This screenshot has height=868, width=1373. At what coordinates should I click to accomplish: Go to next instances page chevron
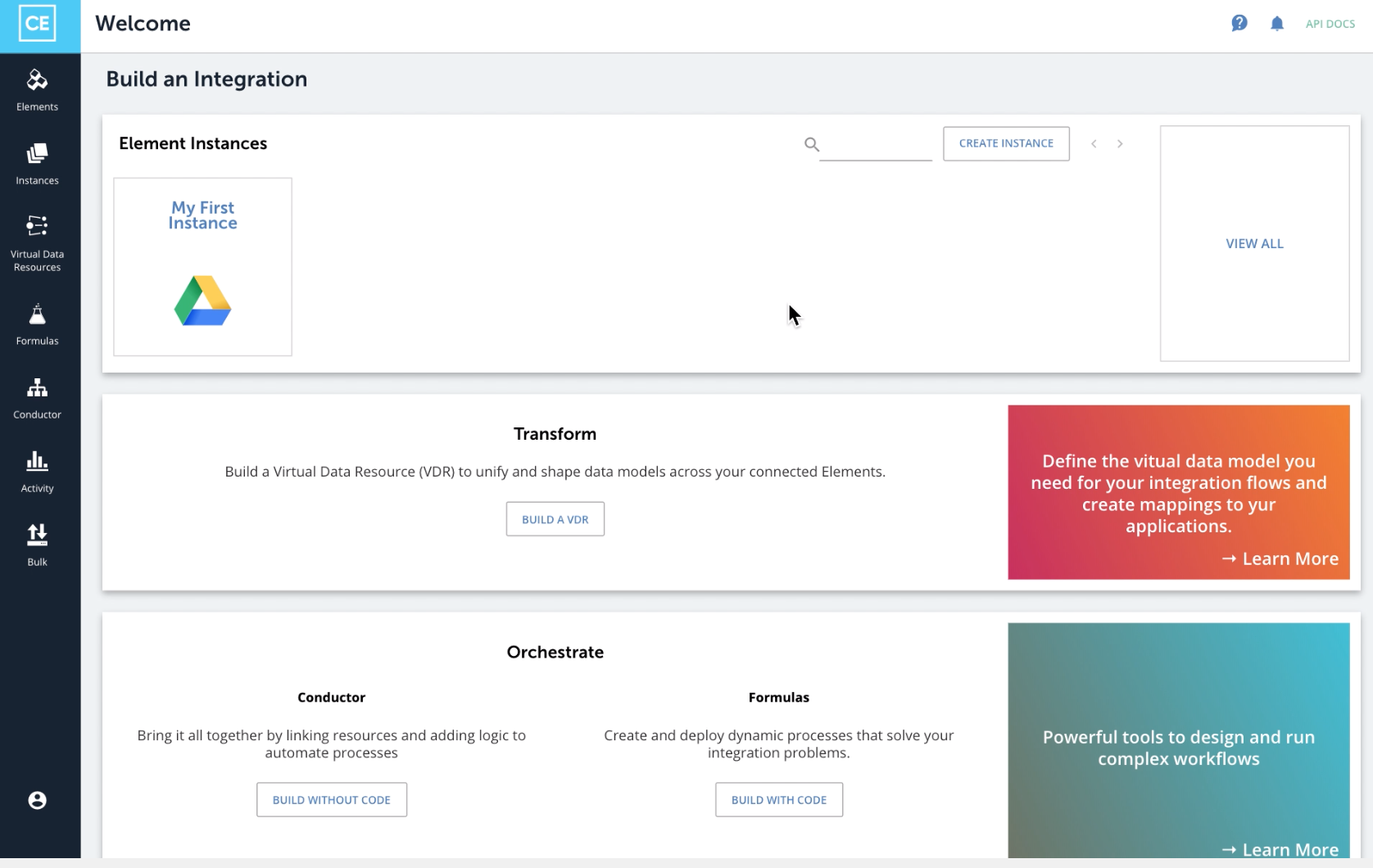pos(1120,144)
